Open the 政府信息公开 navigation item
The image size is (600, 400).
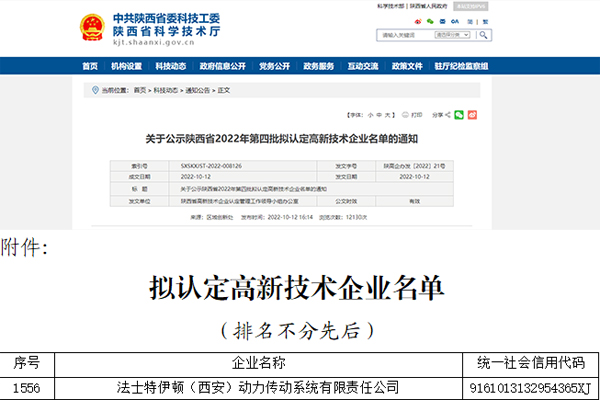[221, 66]
